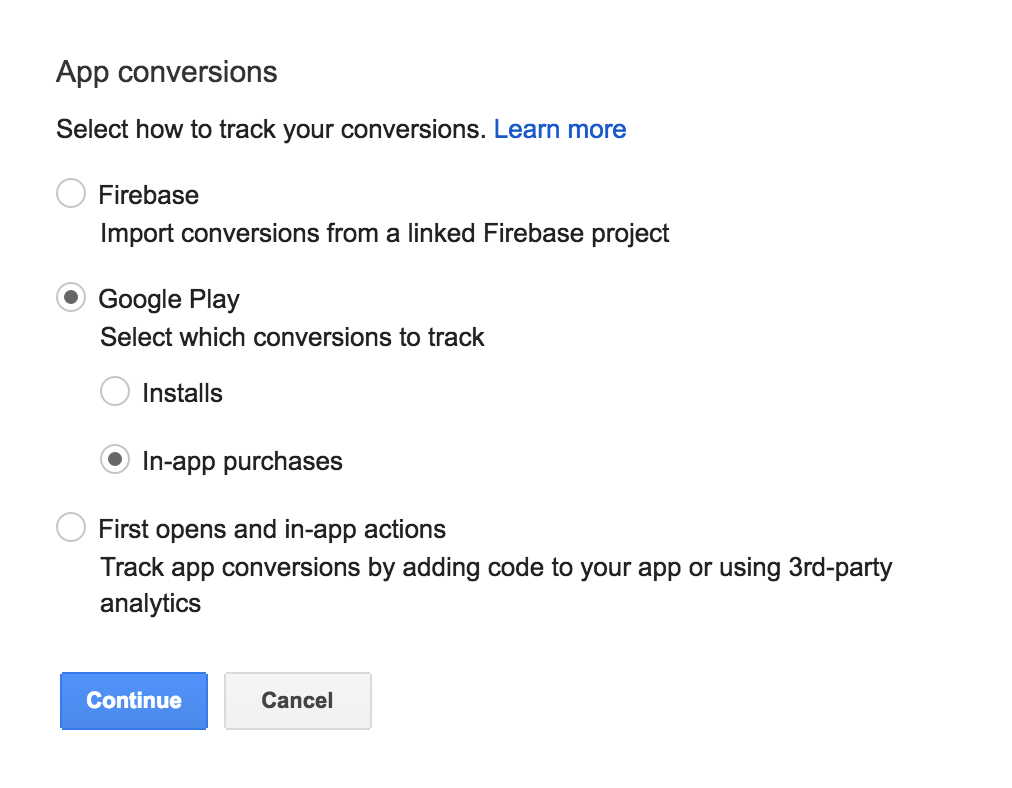
Task: Click the Firebase option label text
Action: pyautogui.click(x=148, y=195)
